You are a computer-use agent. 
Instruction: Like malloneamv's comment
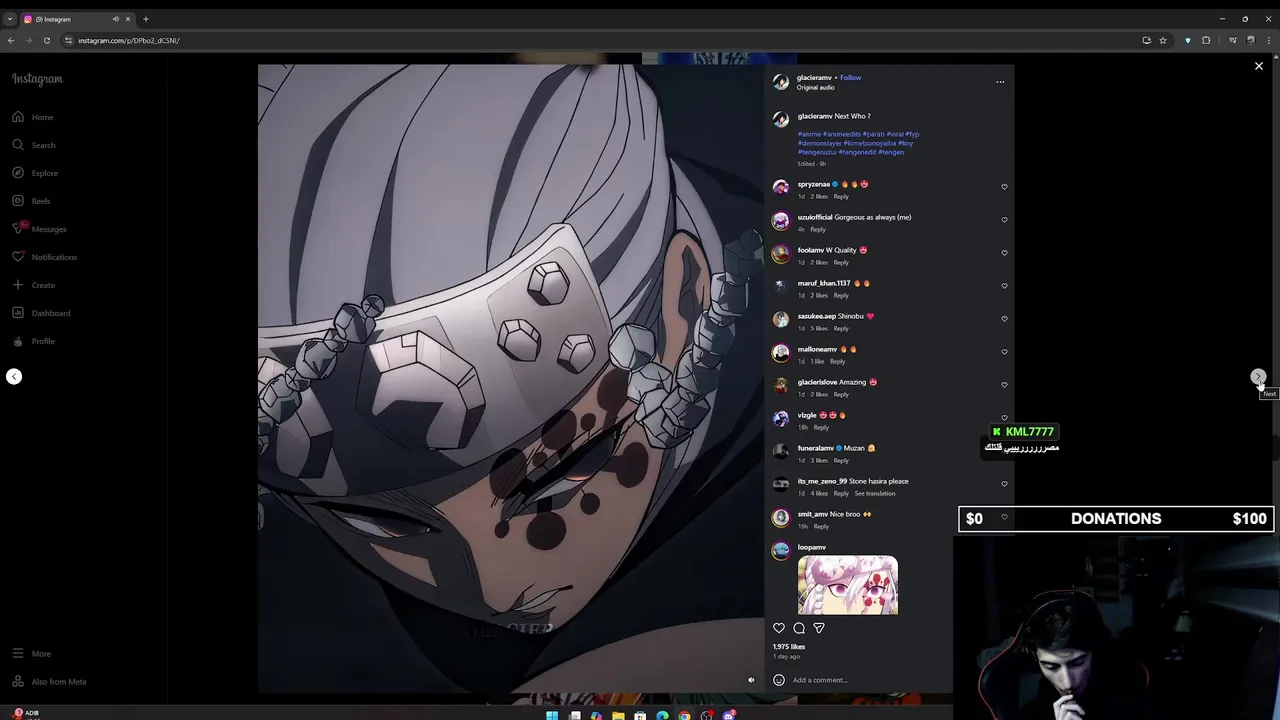[x=1004, y=352]
